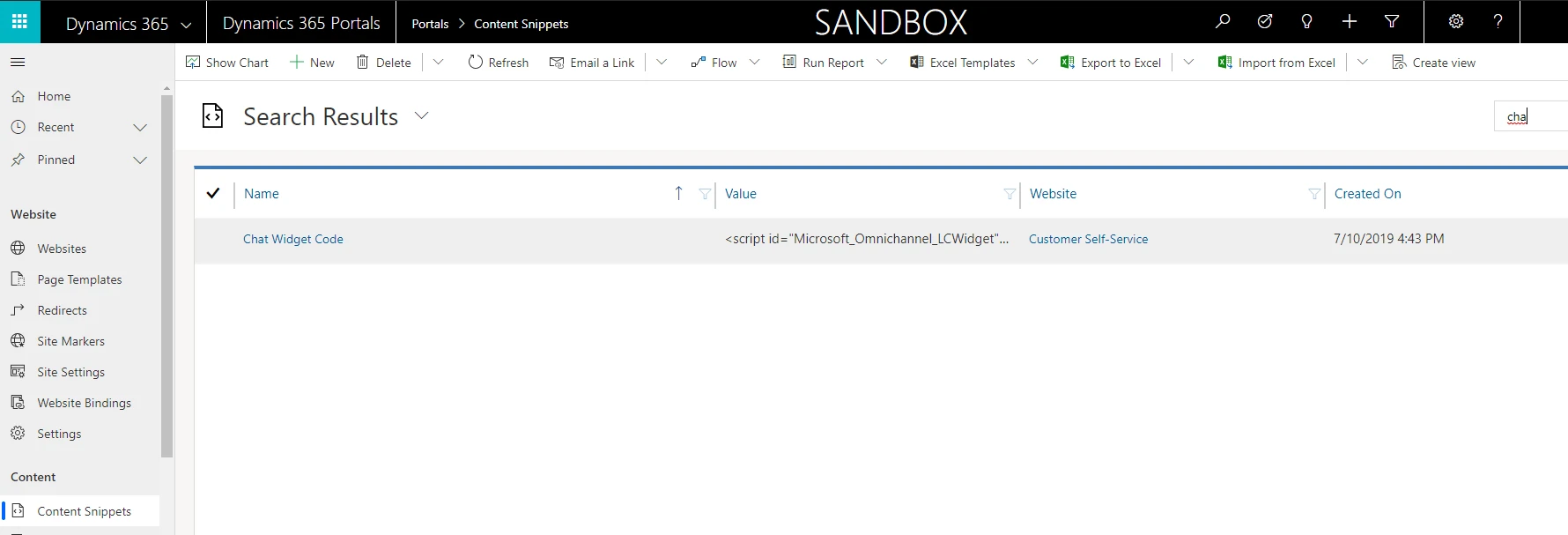Click the Value column filter funnel icon

[x=1010, y=194]
